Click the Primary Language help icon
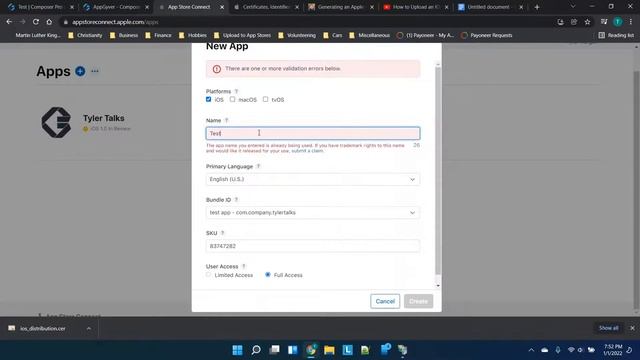The width and height of the screenshot is (640, 360). pos(258,167)
